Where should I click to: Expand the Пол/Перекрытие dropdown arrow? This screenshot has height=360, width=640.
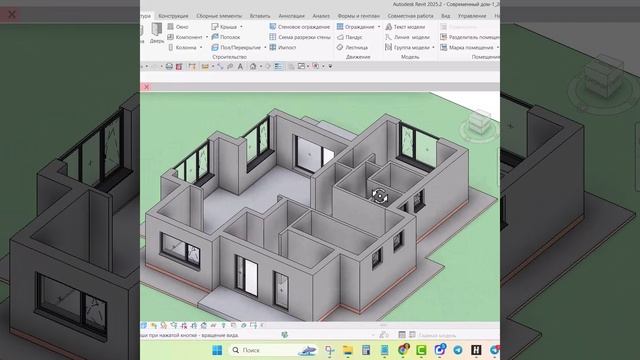(x=265, y=47)
